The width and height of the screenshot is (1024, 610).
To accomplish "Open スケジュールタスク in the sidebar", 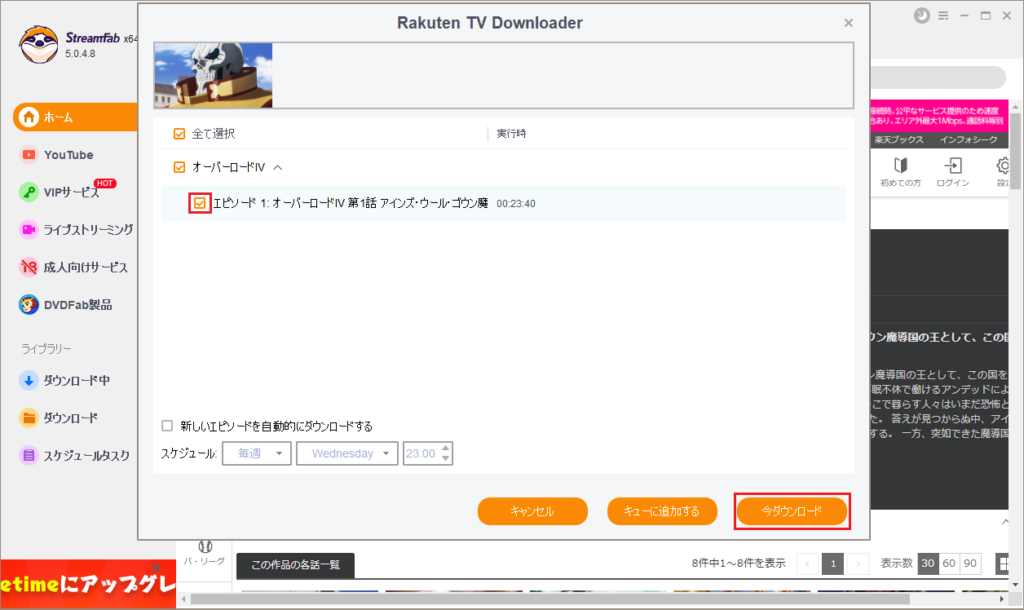I will [74, 455].
